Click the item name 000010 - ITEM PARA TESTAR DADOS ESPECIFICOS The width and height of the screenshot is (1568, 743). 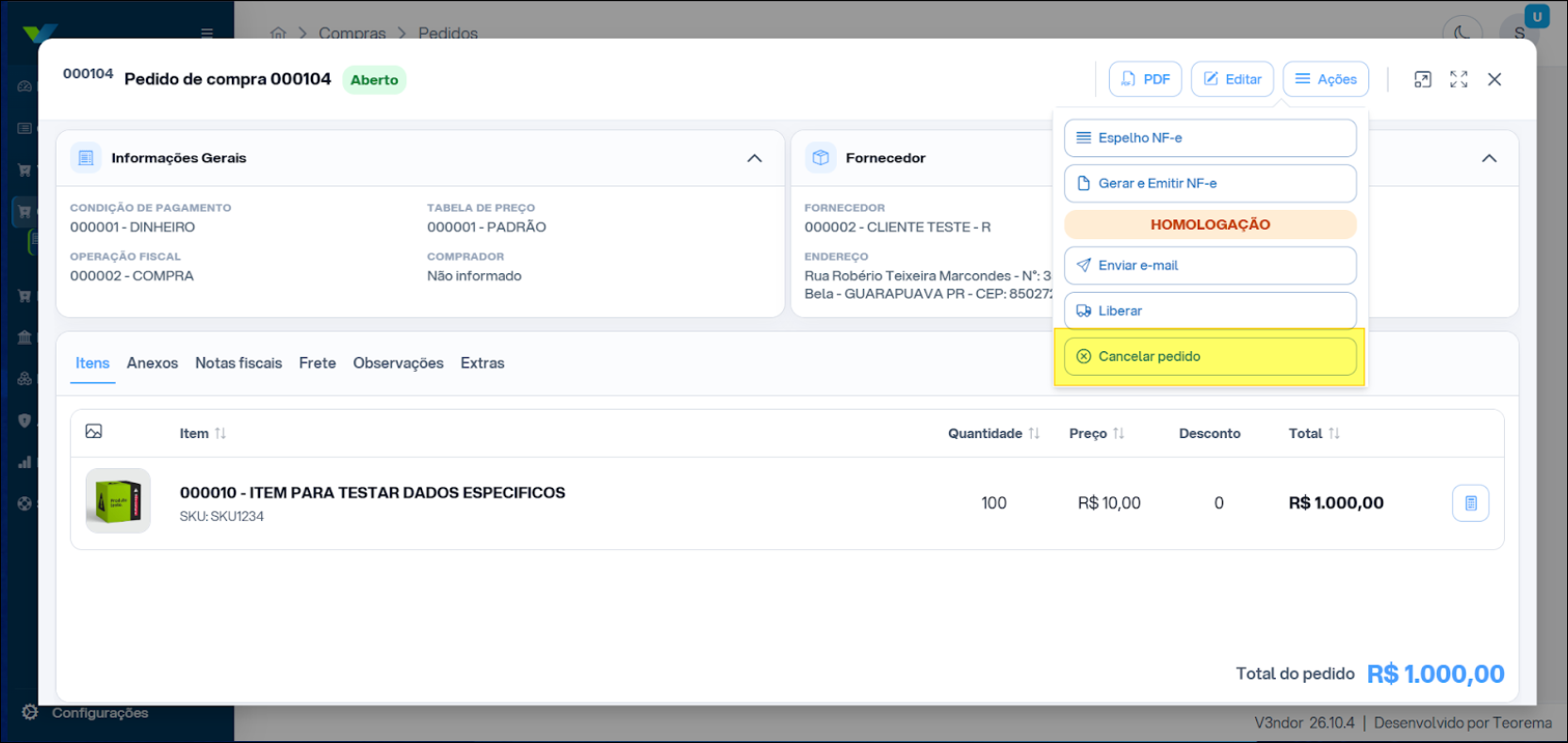tap(372, 493)
